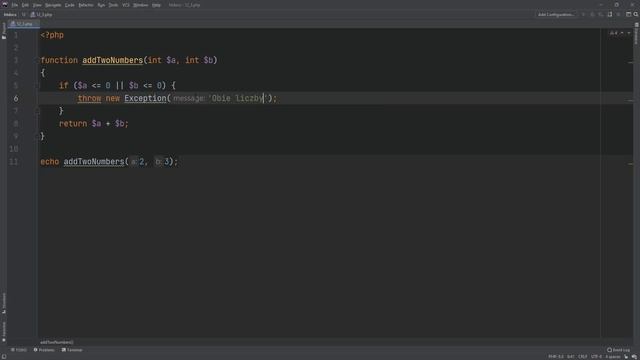640x360 pixels.
Task: Click the fold end marker on line 7
Action: click(x=37, y=111)
